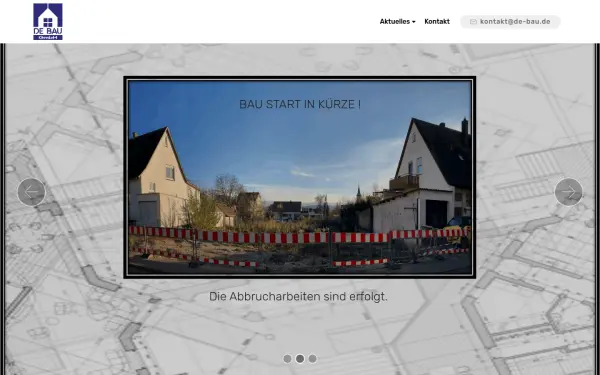Viewport: 600px width, 375px height.
Task: Click the 'BAU START IN KÜRZE !' heading
Action: pyautogui.click(x=300, y=104)
